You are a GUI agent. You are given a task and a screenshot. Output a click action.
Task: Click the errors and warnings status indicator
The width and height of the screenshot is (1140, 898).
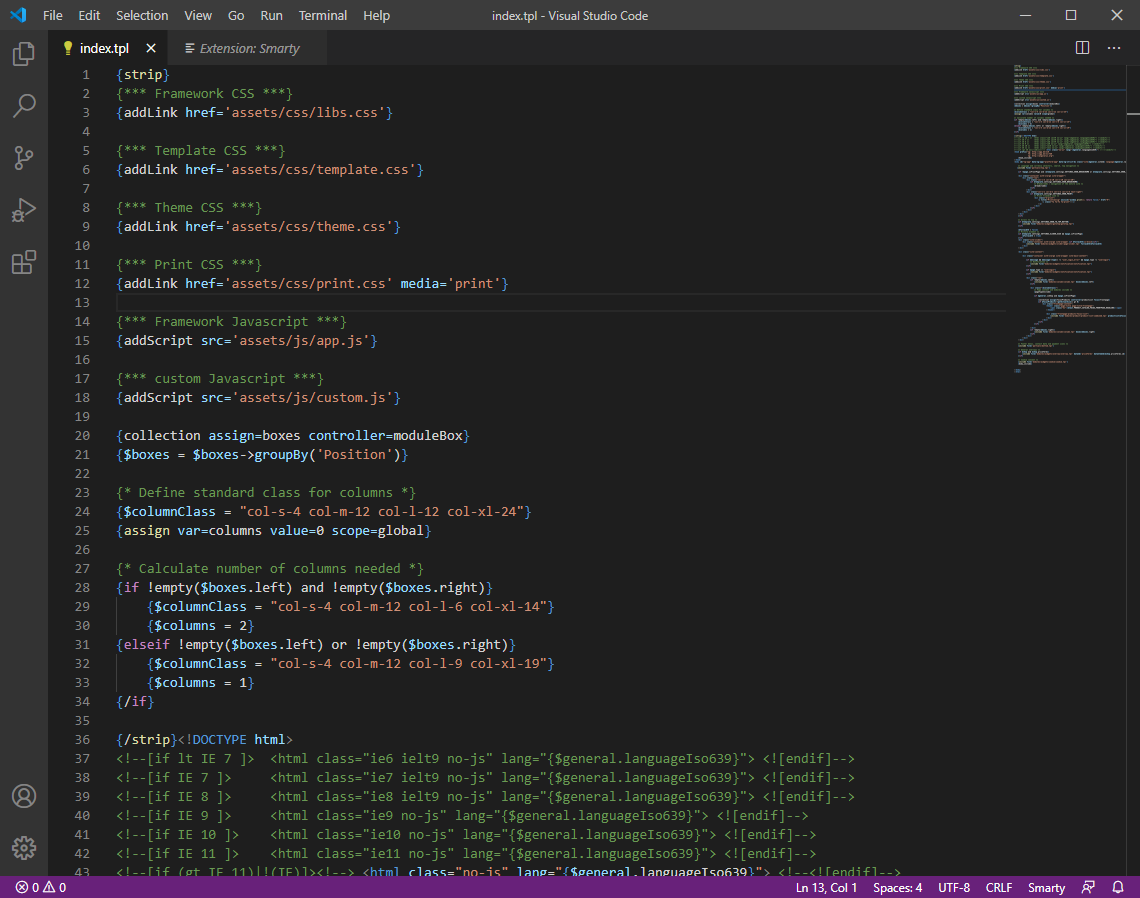[41, 887]
